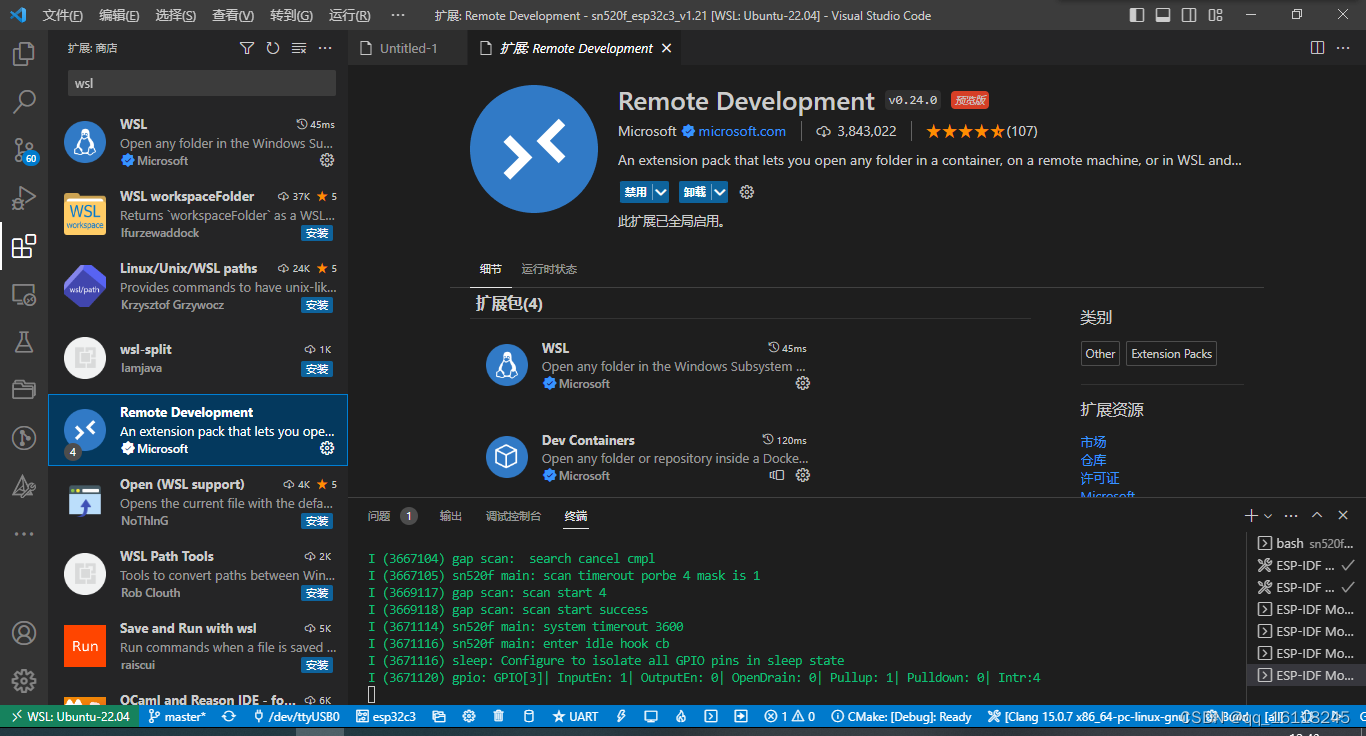Click the 禁用 disable button

pyautogui.click(x=635, y=192)
